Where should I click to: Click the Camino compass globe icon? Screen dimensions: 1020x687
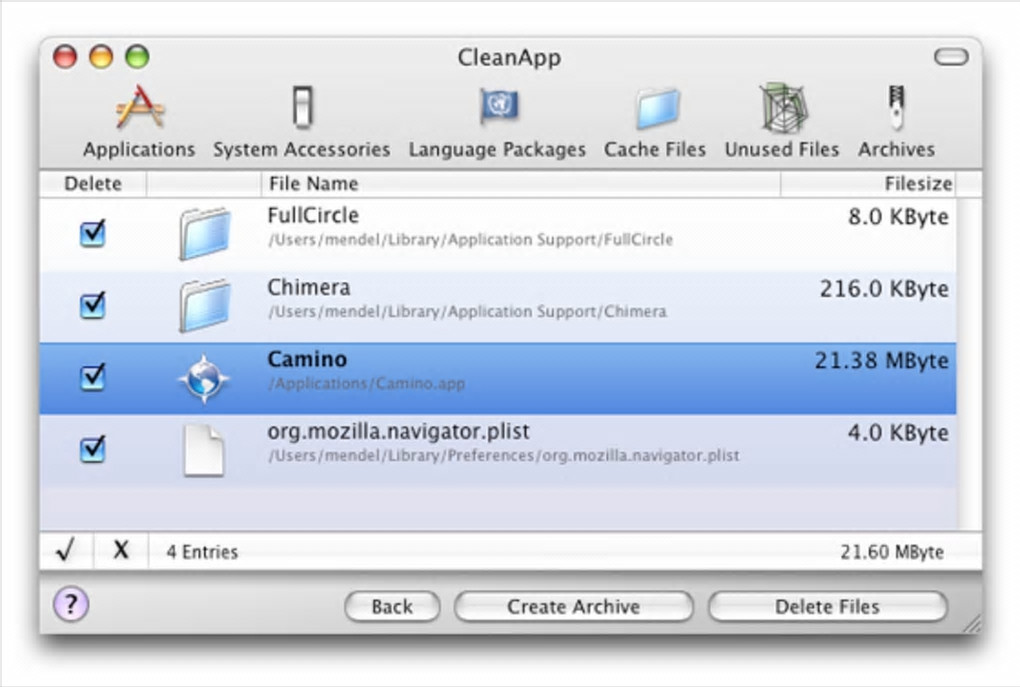(204, 379)
